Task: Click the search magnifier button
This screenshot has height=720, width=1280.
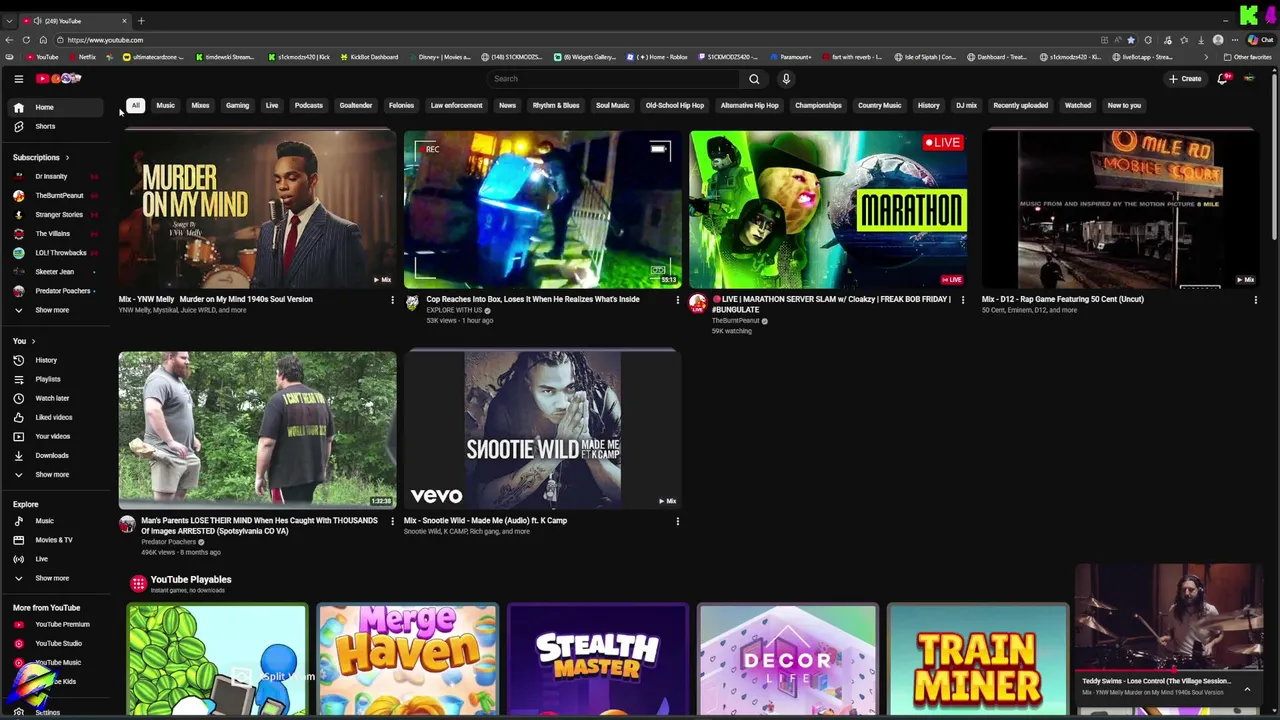Action: tap(754, 79)
